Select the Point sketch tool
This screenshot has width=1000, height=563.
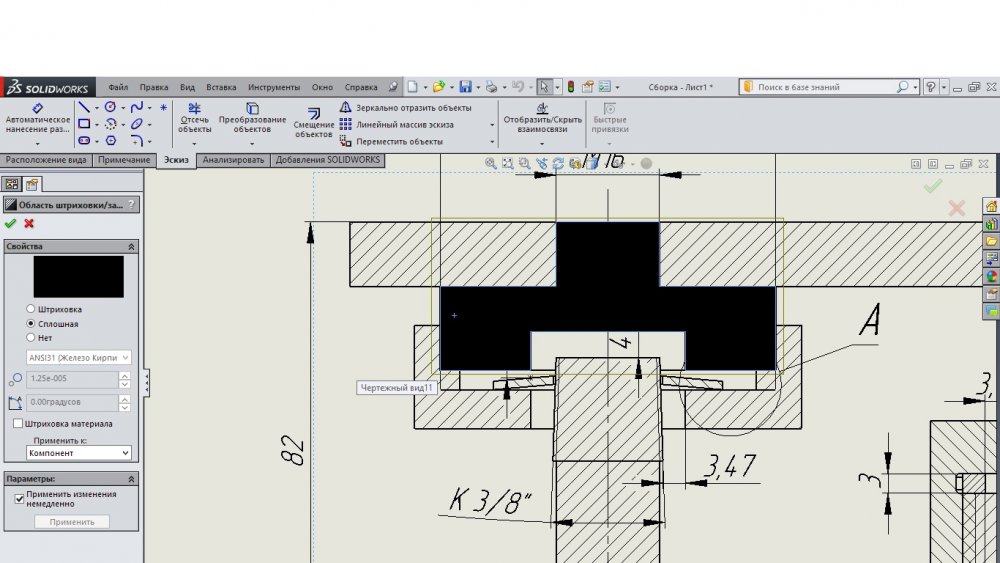163,108
